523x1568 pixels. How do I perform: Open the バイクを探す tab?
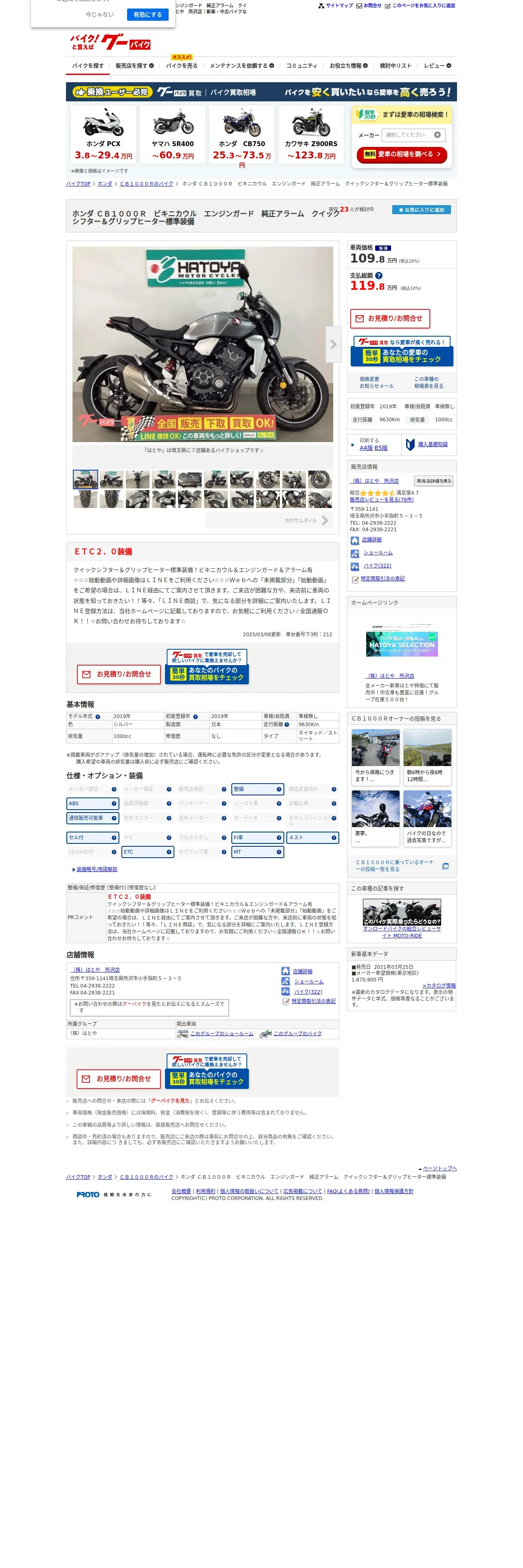[x=88, y=66]
